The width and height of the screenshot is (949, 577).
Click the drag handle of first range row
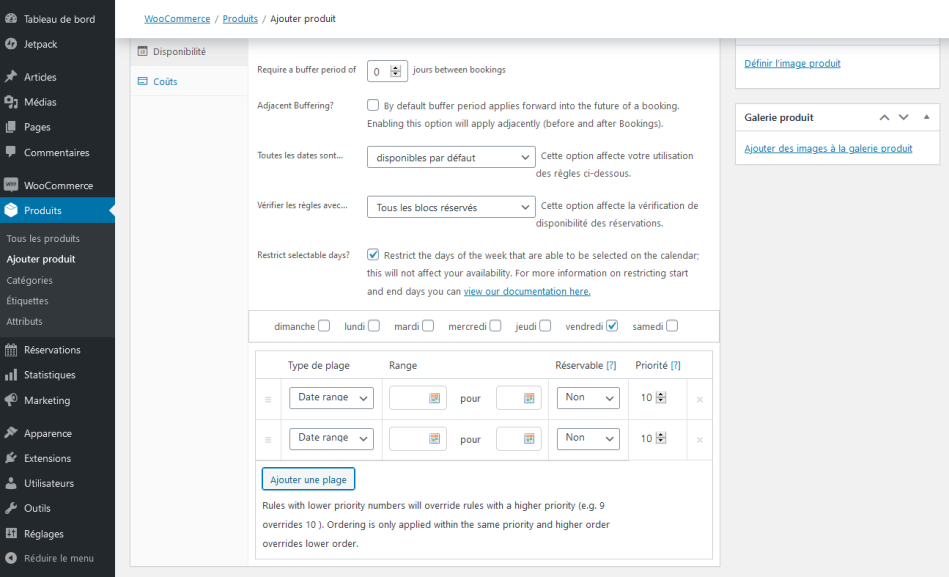click(x=268, y=399)
